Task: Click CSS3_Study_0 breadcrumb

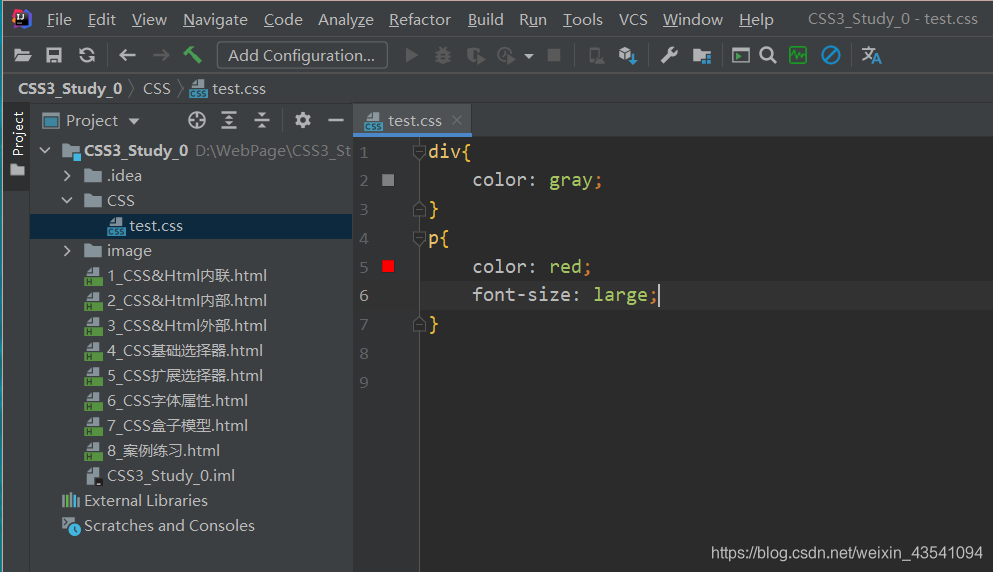Action: [70, 89]
